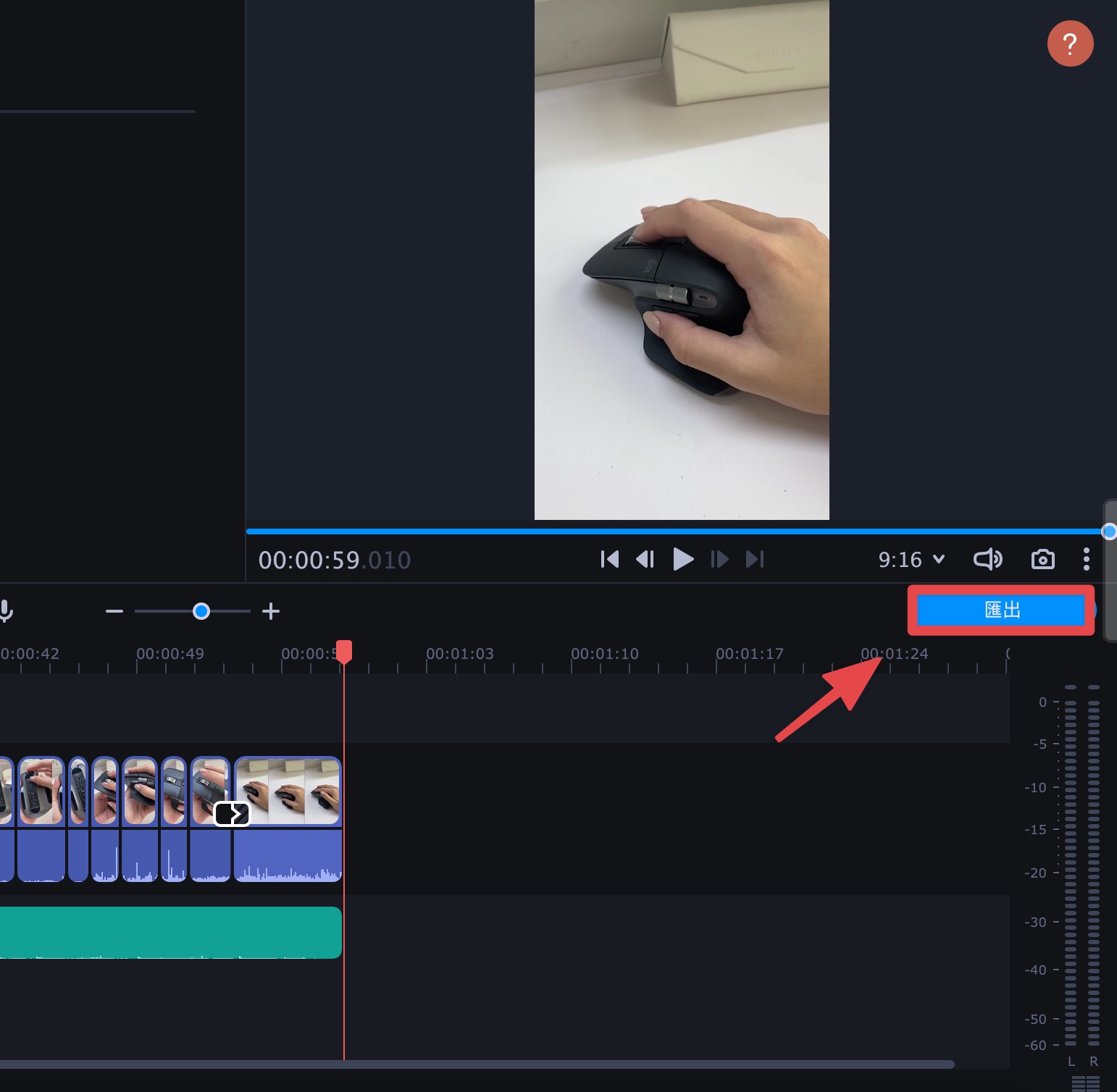Click the microphone record voiceover icon
Viewport: 1117px width, 1092px height.
(6, 611)
